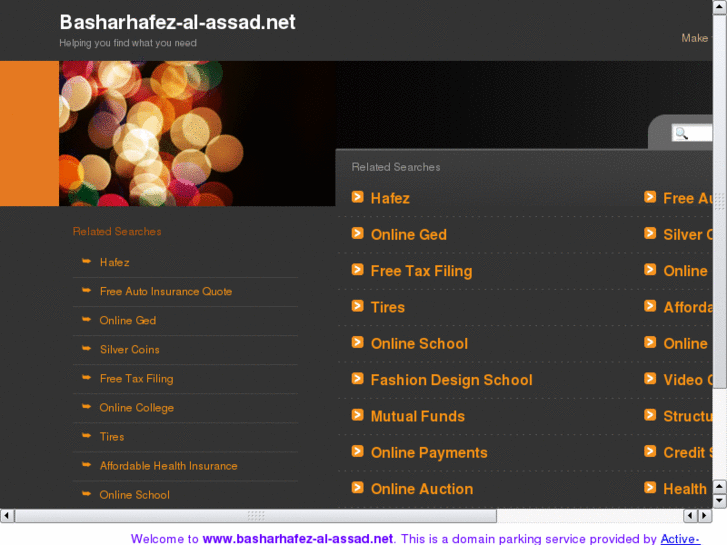Select Free Auto Insurance Quote in sidebar
Viewport: 727px width, 545px height.
pyautogui.click(x=166, y=291)
